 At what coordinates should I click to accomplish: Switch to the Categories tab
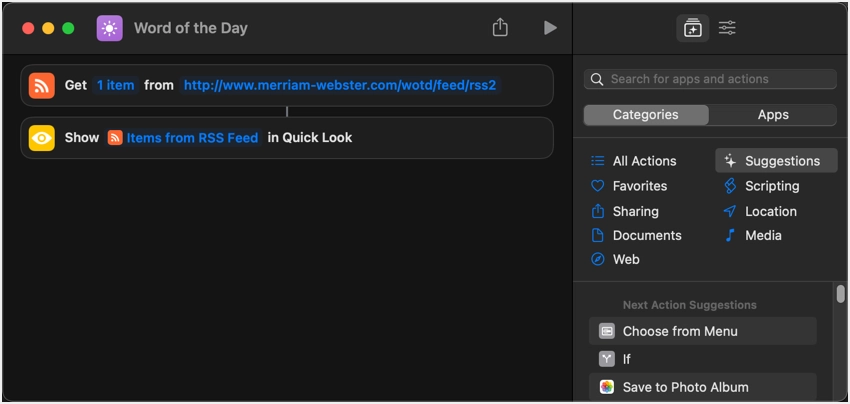click(646, 115)
